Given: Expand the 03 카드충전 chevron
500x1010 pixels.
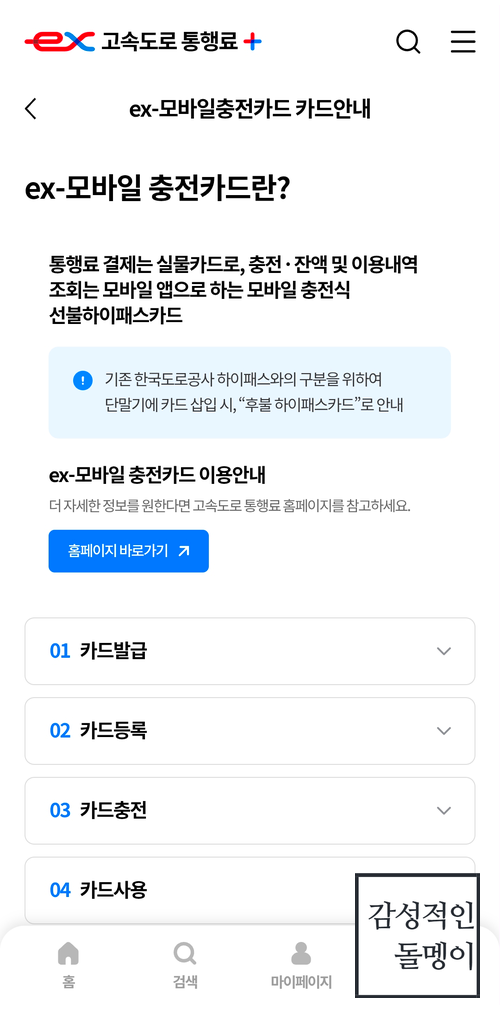Looking at the screenshot, I should pyautogui.click(x=443, y=810).
